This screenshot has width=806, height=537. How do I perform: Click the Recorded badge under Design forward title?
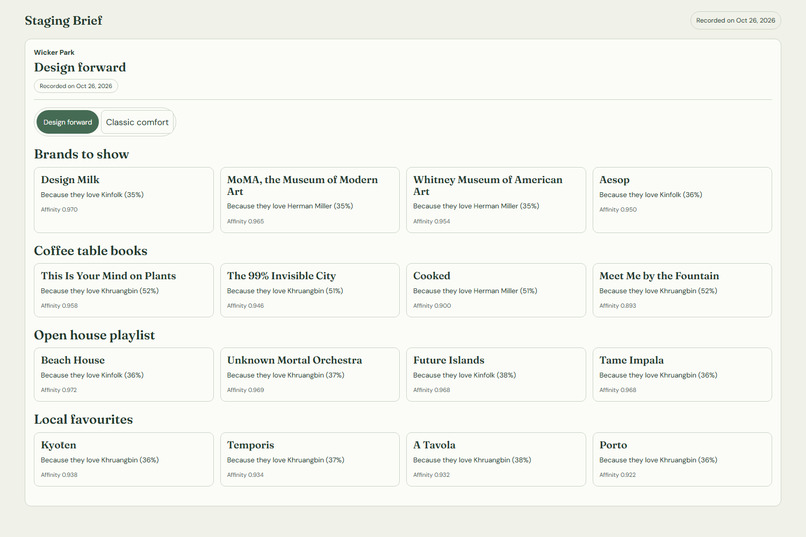click(76, 86)
